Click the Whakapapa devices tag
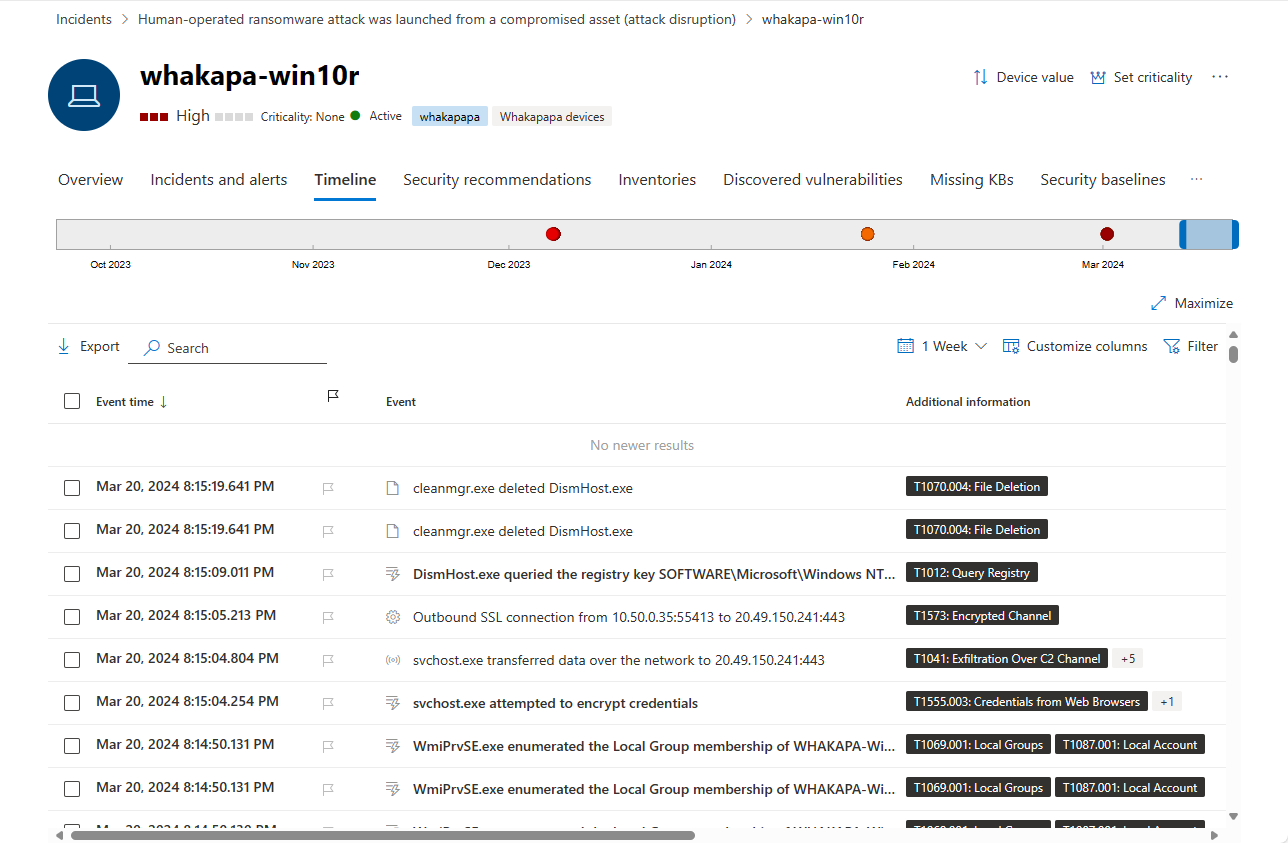The height and width of the screenshot is (843, 1288). pos(552,117)
